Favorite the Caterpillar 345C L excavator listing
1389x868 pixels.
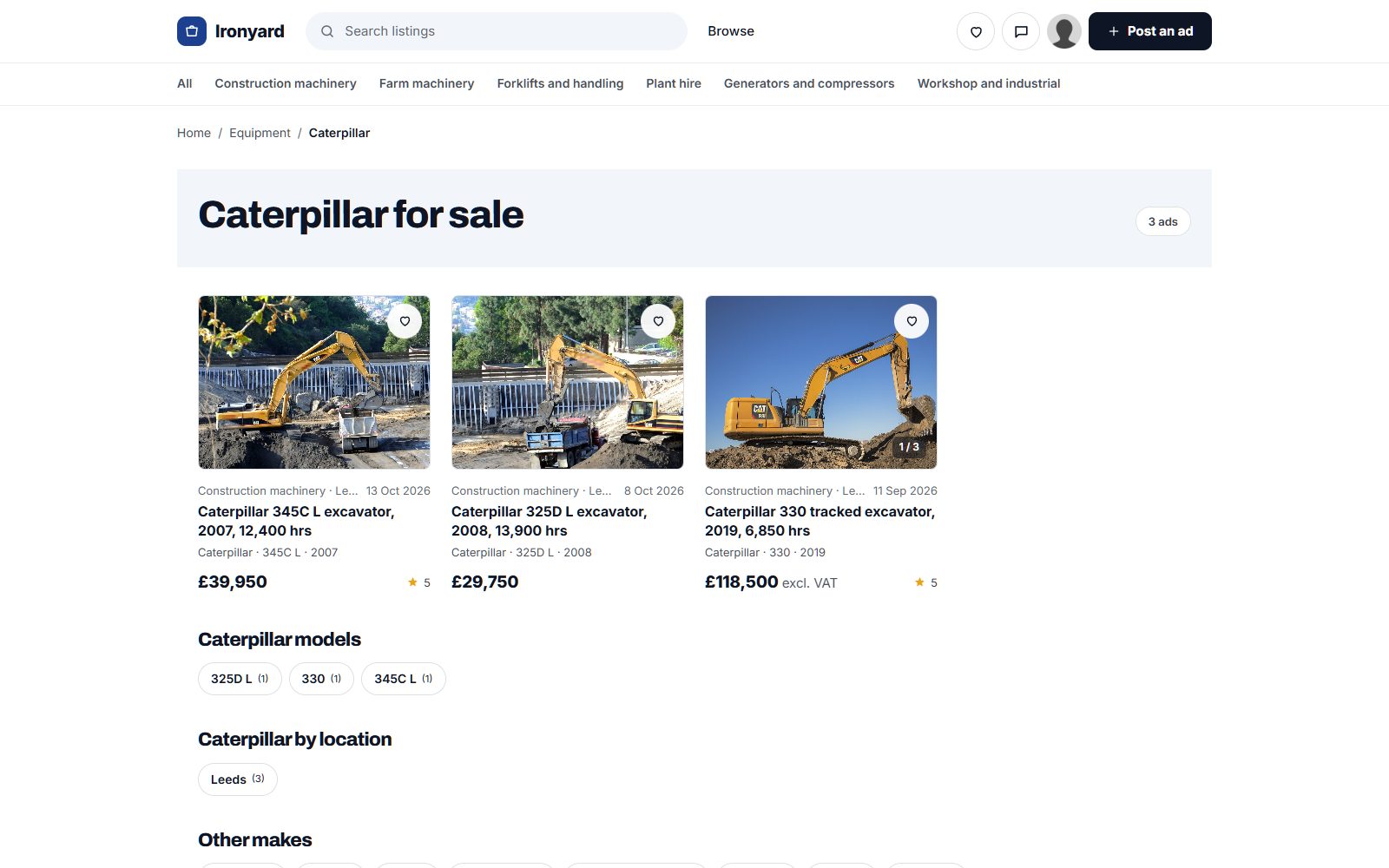[405, 321]
